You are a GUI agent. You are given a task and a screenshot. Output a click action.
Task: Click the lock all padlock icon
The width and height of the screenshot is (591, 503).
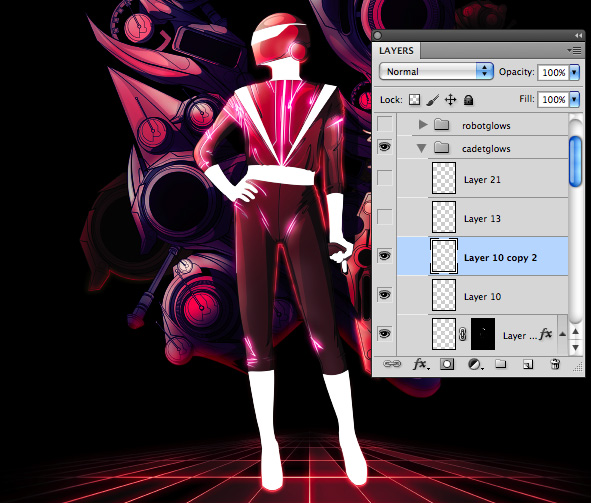click(469, 100)
